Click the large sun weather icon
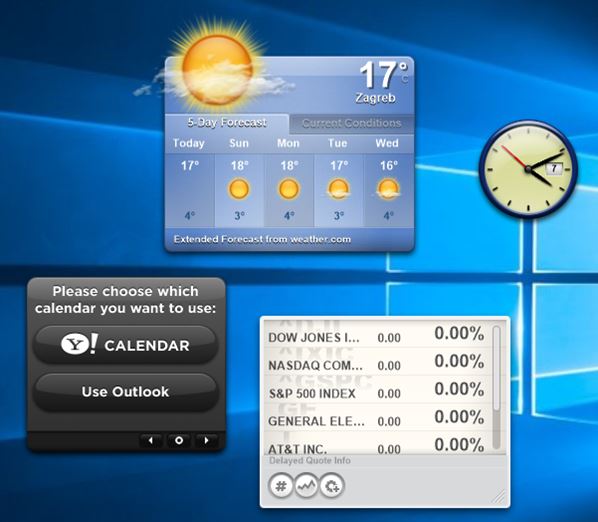The image size is (598, 522). click(x=217, y=70)
